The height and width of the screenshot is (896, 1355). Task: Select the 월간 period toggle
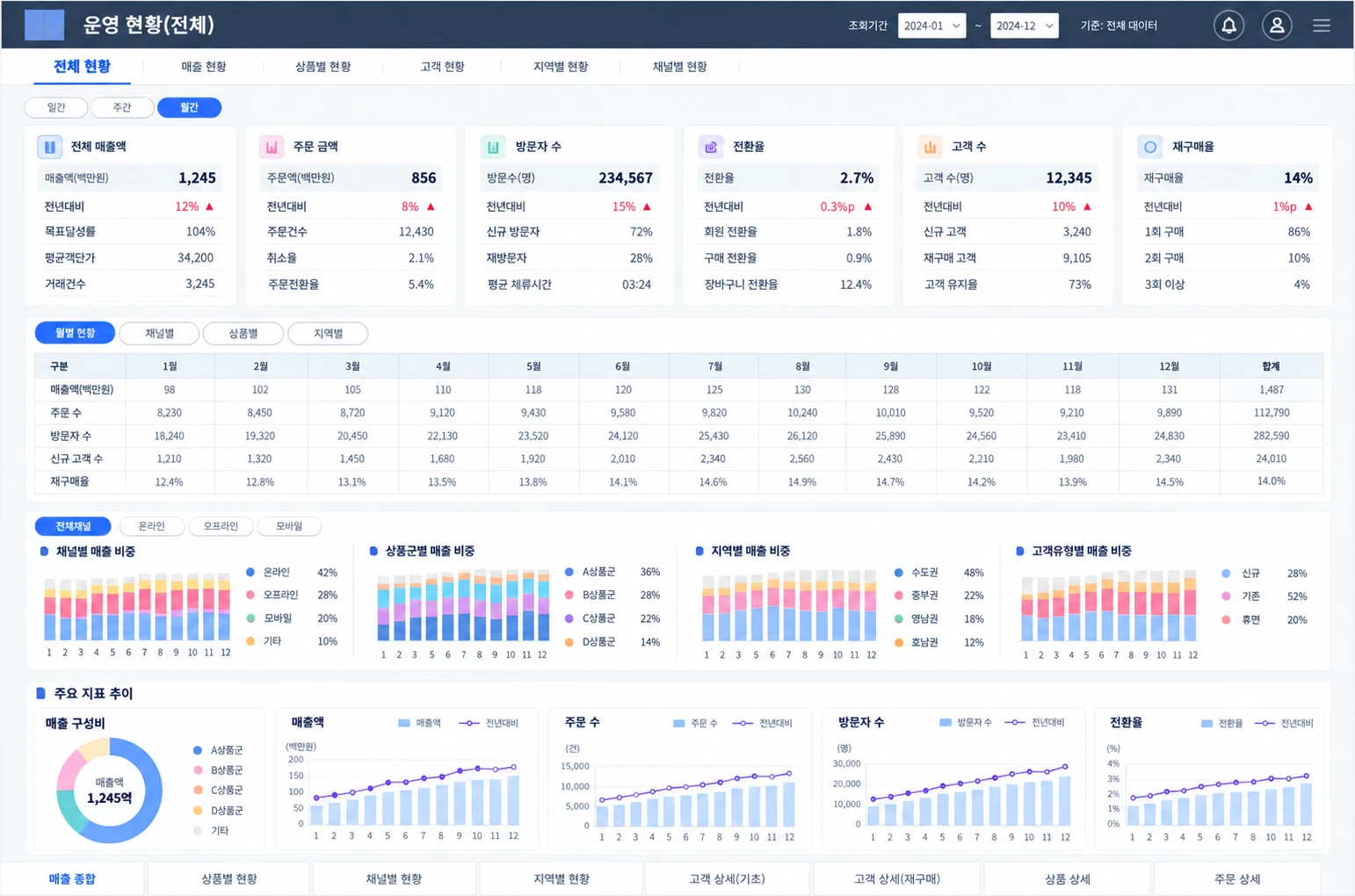click(189, 107)
